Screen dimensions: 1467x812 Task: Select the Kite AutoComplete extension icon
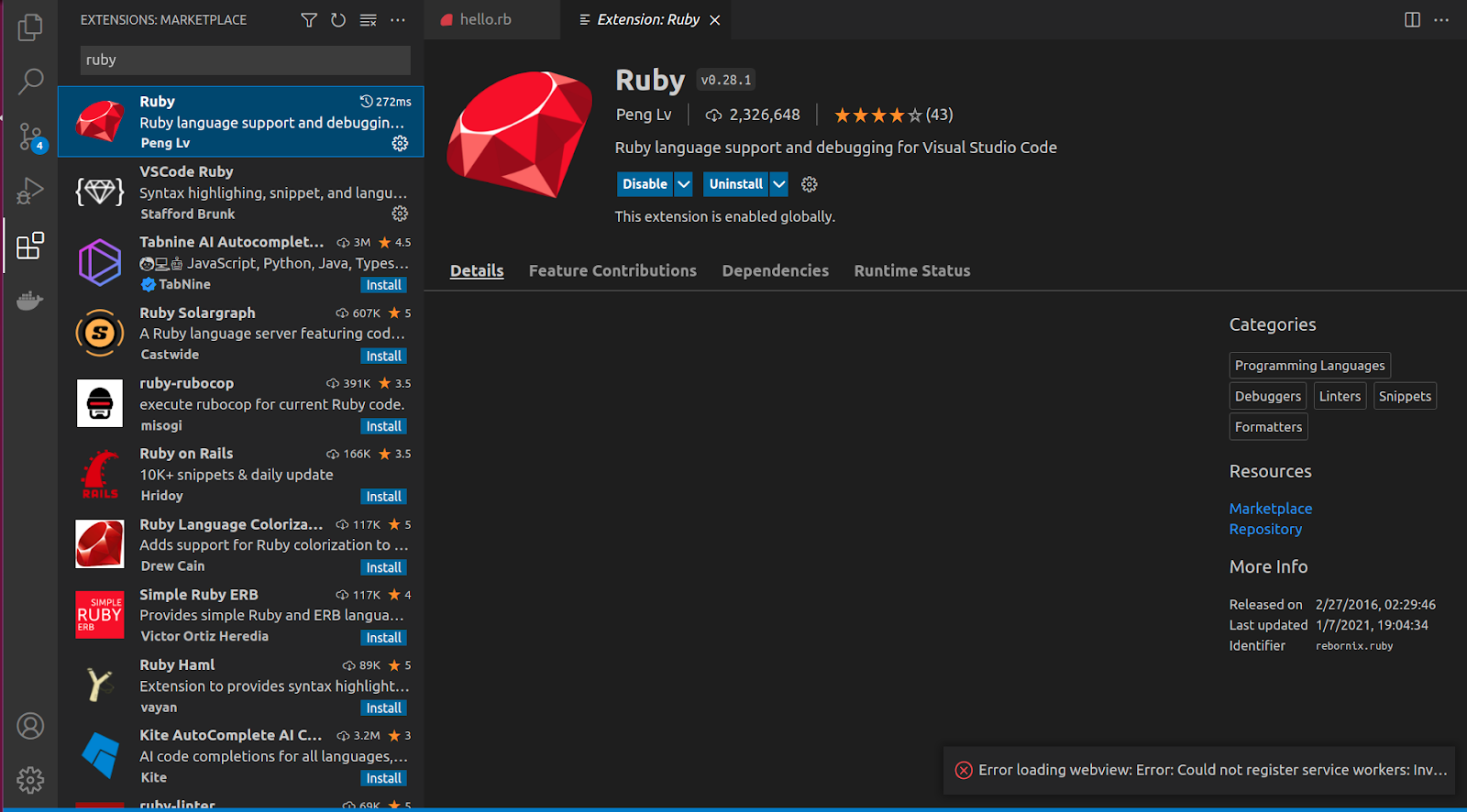100,756
